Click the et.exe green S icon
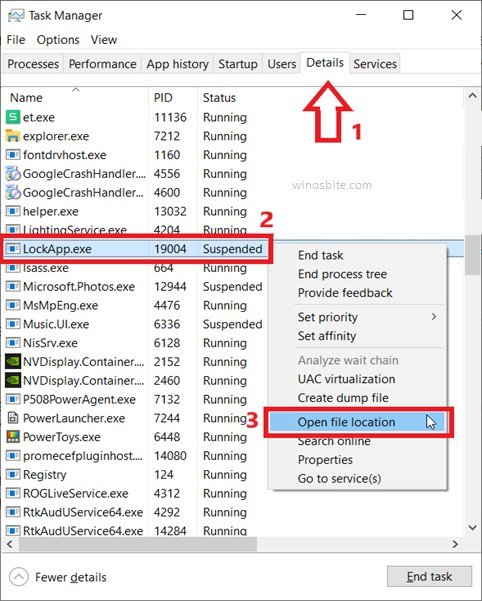482x601 pixels. (13, 117)
